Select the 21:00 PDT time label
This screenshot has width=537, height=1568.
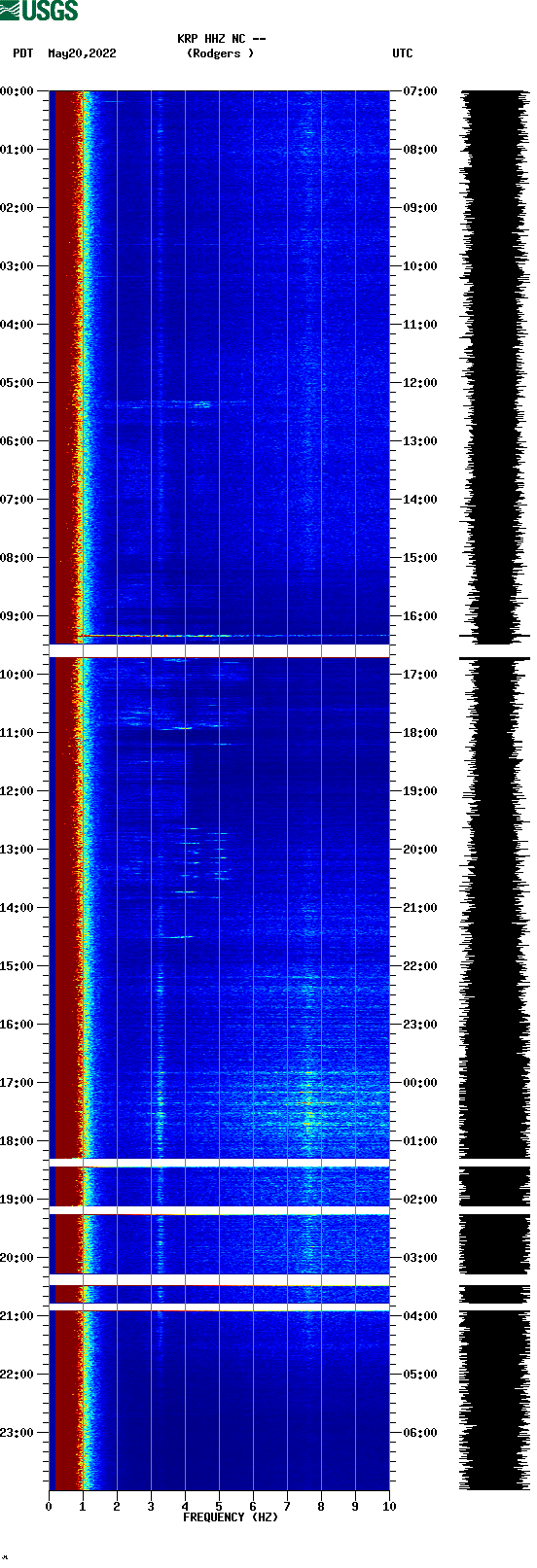18,1316
